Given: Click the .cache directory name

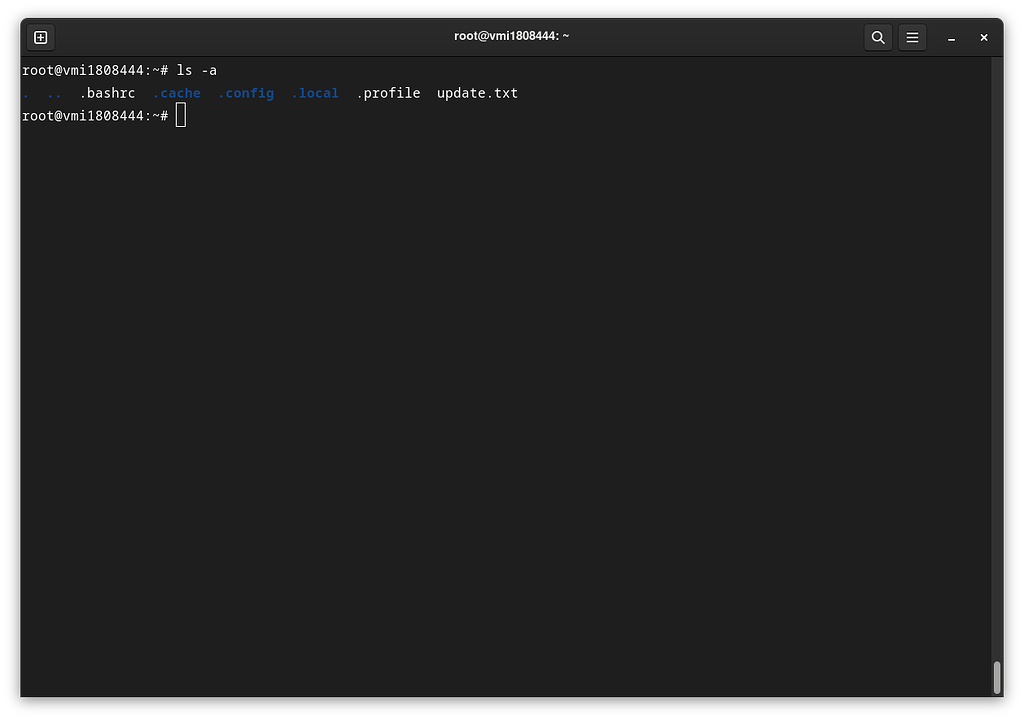Looking at the screenshot, I should pos(176,93).
